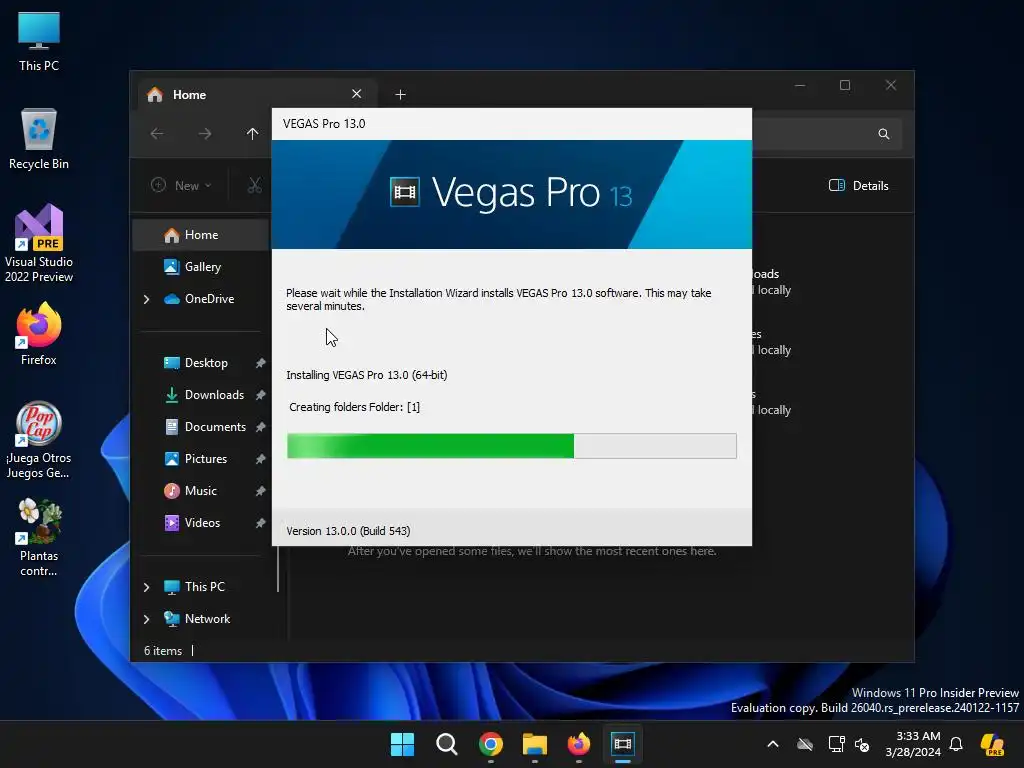
Task: Unpin Pictures using its pin icon
Action: pos(261,459)
